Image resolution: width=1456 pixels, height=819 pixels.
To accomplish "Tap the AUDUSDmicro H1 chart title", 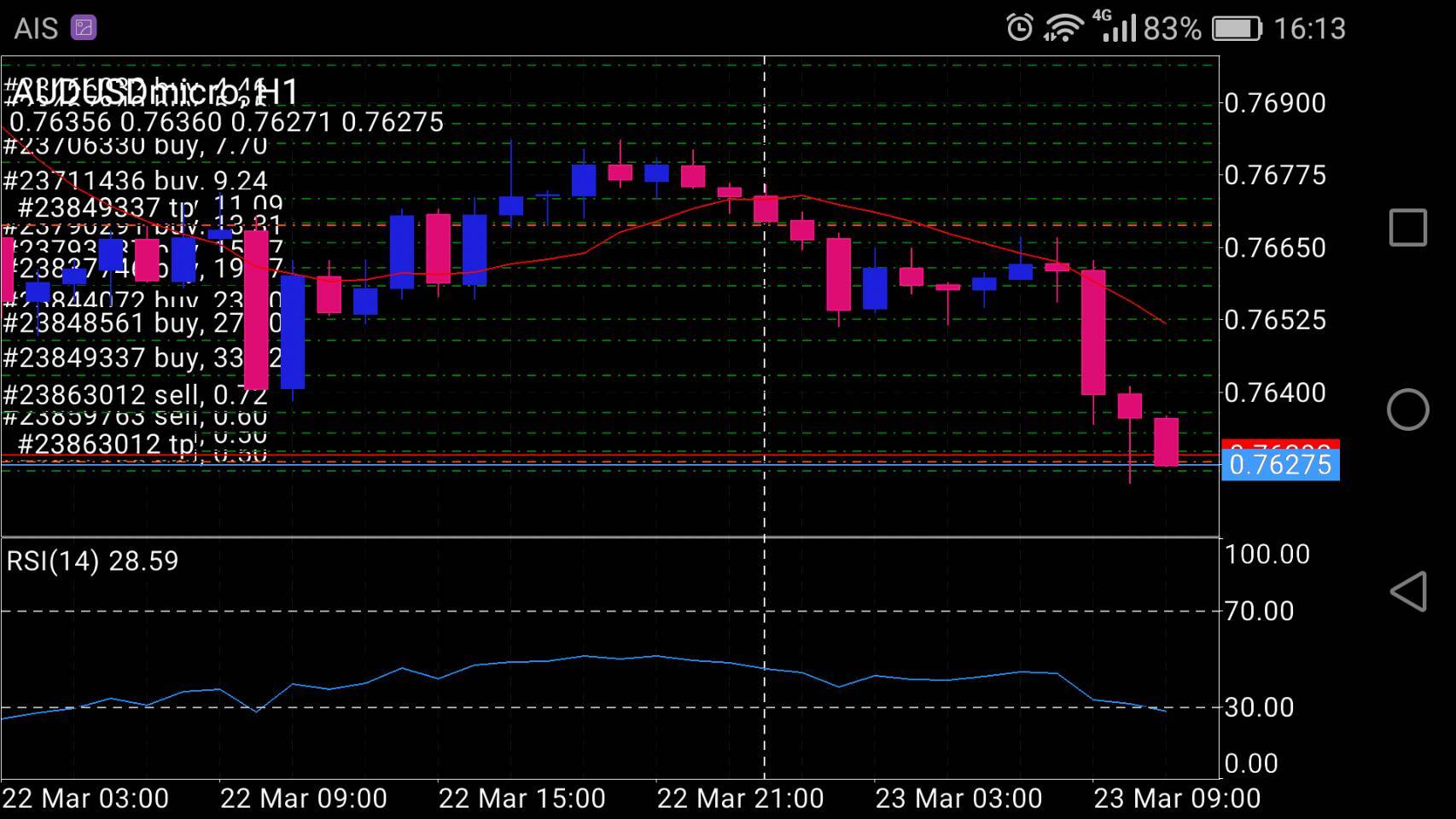I will 155,91.
